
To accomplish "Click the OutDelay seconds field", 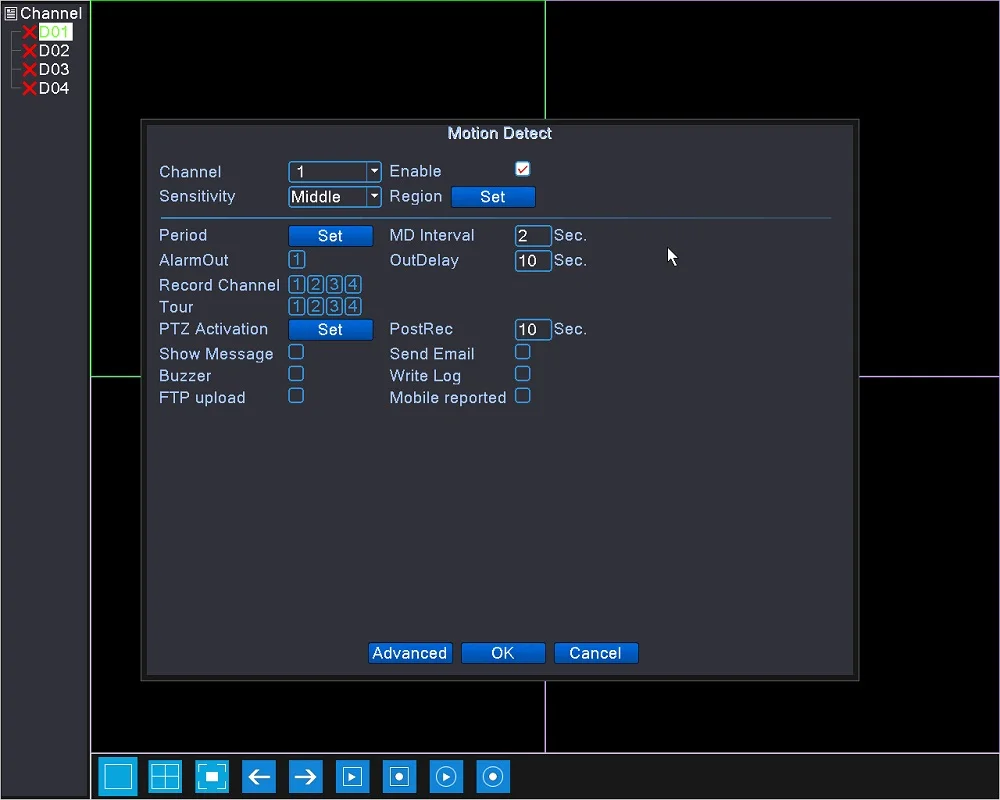I will tap(533, 260).
